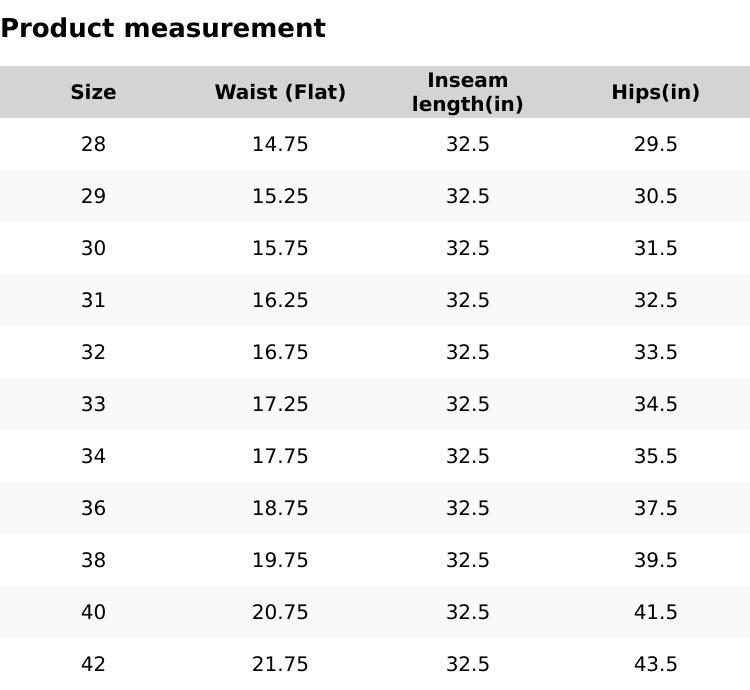Screen dimensions: 750x690
Task: Select size 40 in the Size column
Action: pyautogui.click(x=93, y=612)
